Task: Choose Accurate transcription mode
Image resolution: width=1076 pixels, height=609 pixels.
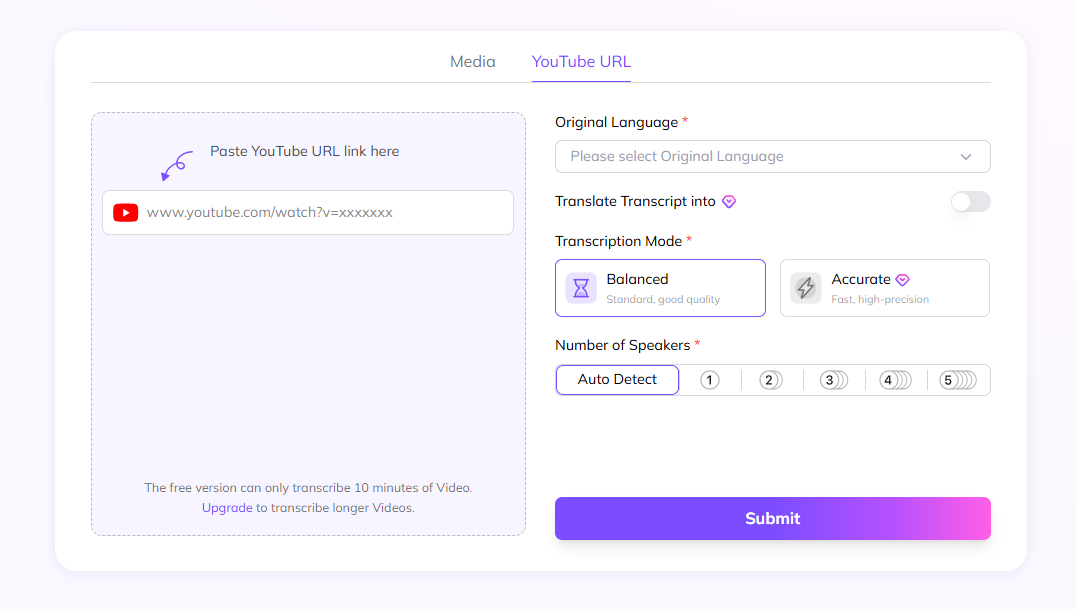Action: (884, 287)
